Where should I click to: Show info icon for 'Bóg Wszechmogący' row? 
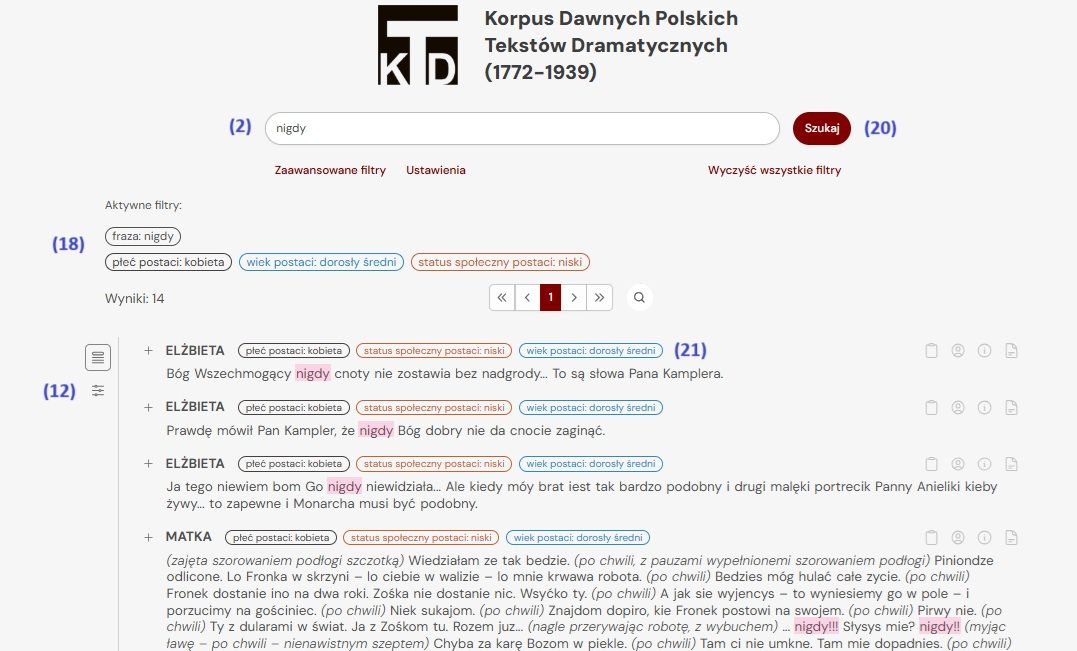tap(984, 350)
